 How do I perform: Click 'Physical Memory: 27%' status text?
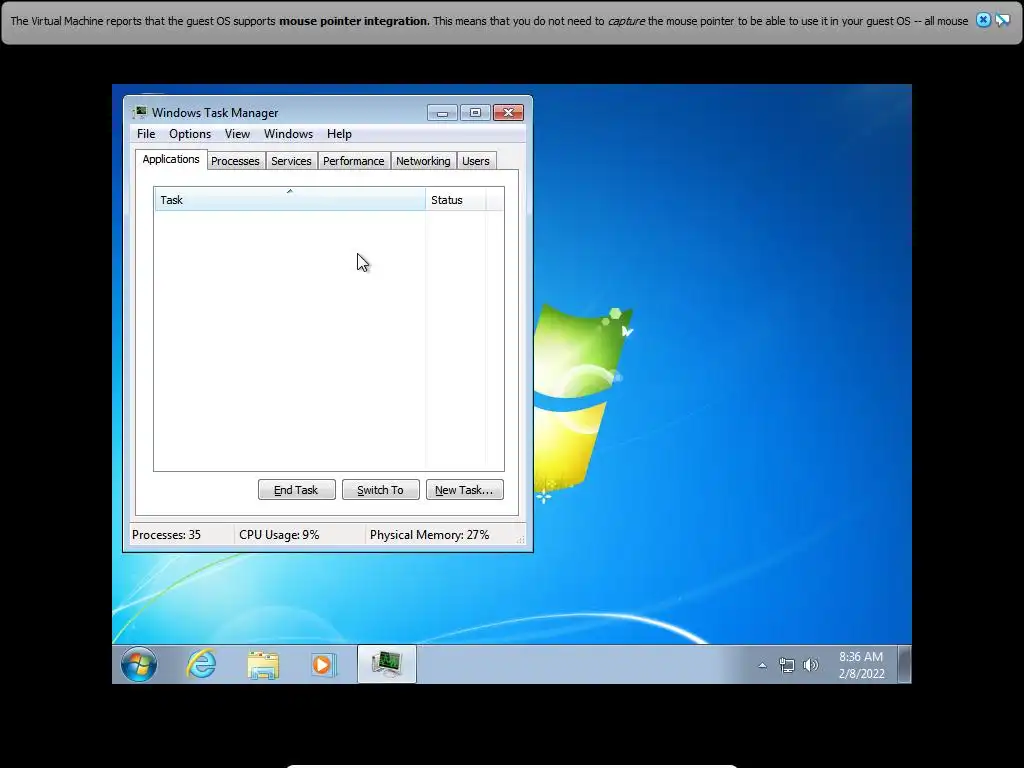click(429, 535)
